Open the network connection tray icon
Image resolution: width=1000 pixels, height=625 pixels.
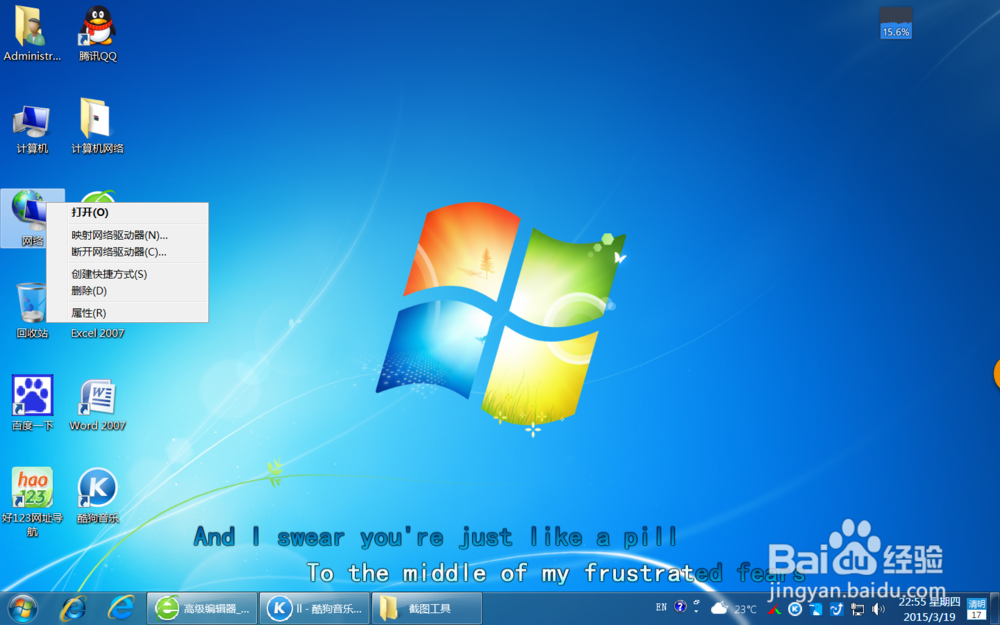(x=858, y=610)
